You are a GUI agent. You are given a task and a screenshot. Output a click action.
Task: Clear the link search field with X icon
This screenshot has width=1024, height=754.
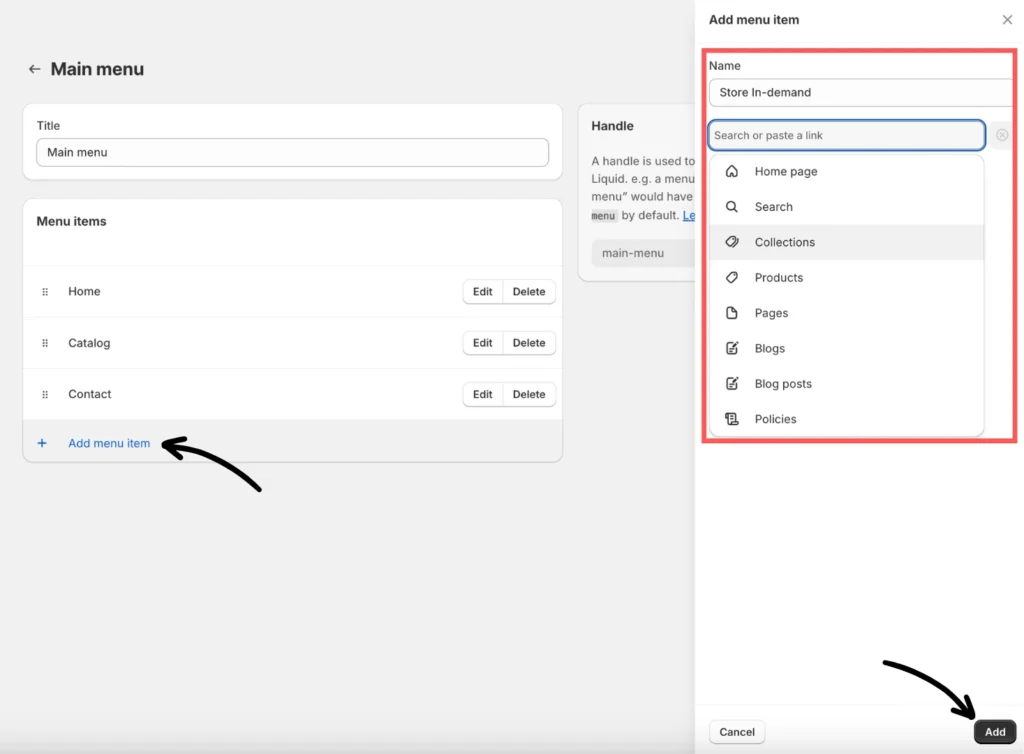(1002, 135)
